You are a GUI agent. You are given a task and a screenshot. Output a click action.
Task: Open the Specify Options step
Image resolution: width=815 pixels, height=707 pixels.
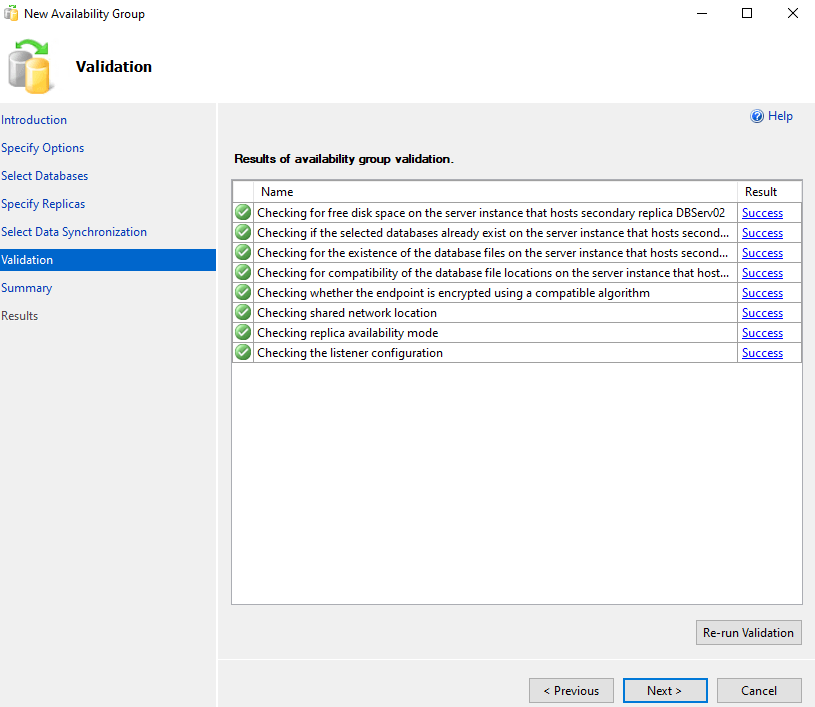42,148
